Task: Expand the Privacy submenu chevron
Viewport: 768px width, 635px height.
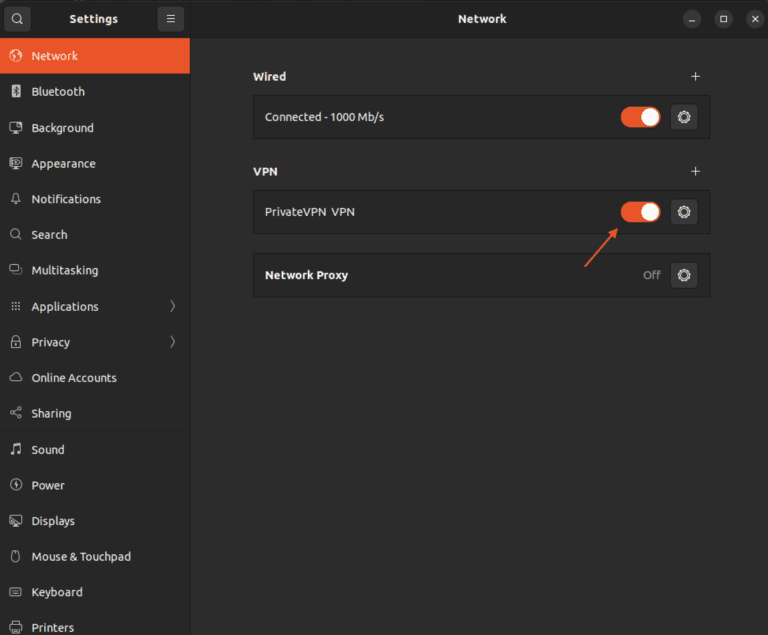Action: 172,342
